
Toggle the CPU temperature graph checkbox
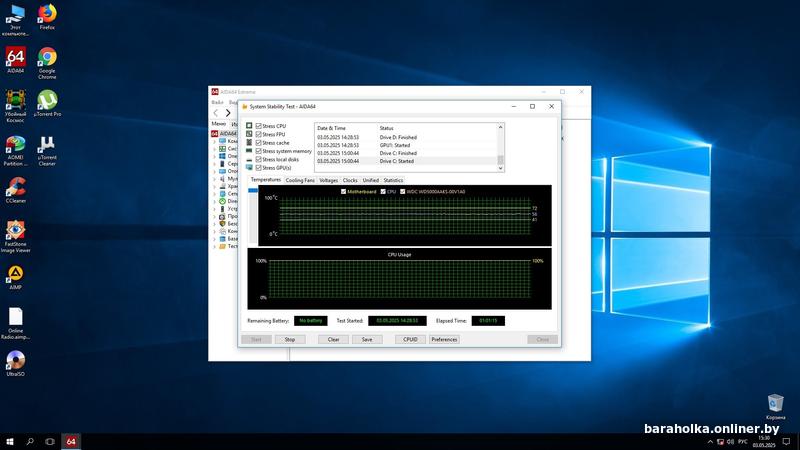tap(383, 192)
